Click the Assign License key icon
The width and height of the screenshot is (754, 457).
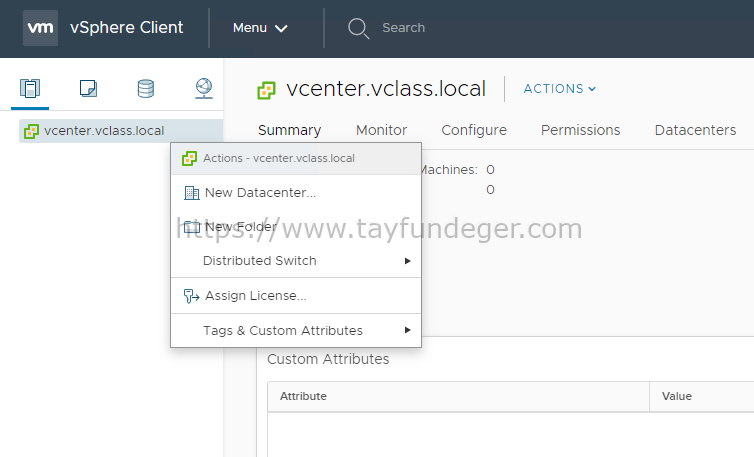(191, 296)
